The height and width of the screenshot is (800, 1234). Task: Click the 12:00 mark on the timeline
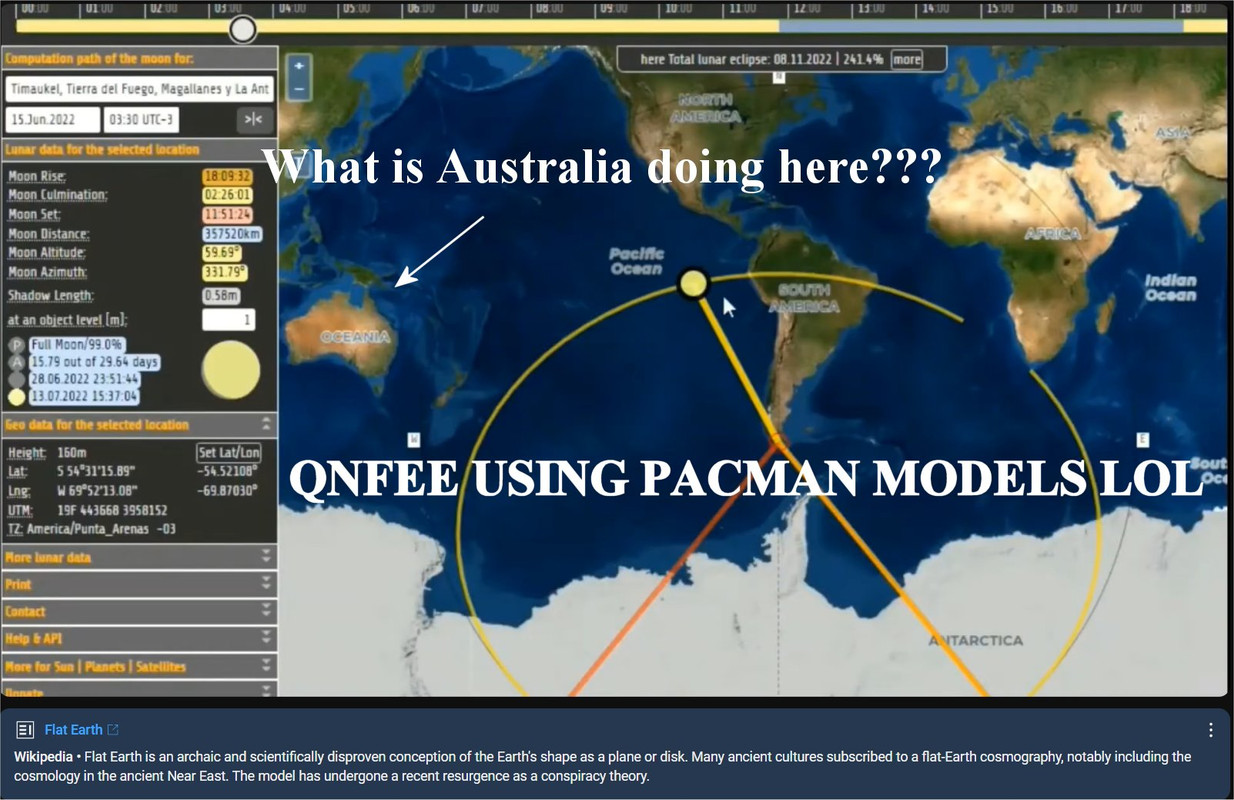point(806,8)
